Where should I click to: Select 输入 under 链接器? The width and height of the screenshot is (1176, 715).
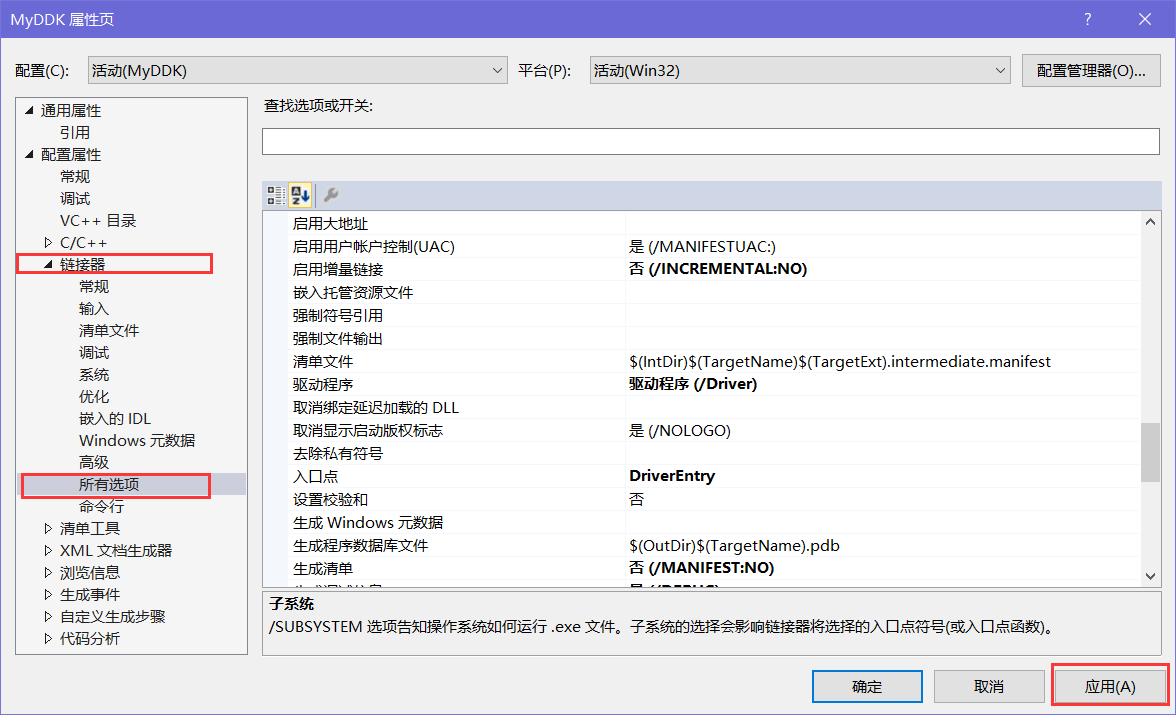[x=94, y=308]
